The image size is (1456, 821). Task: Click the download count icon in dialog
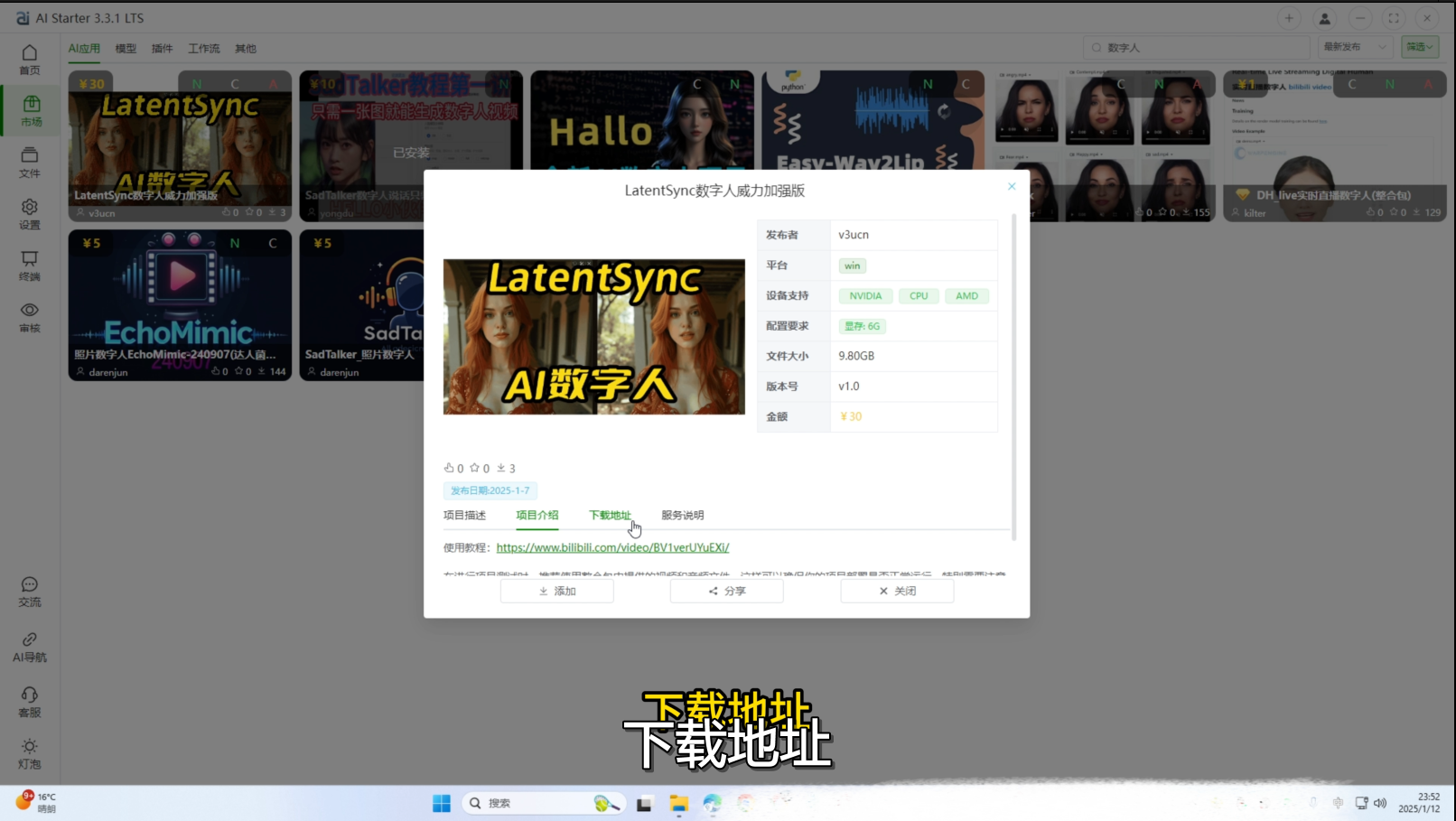coord(501,468)
